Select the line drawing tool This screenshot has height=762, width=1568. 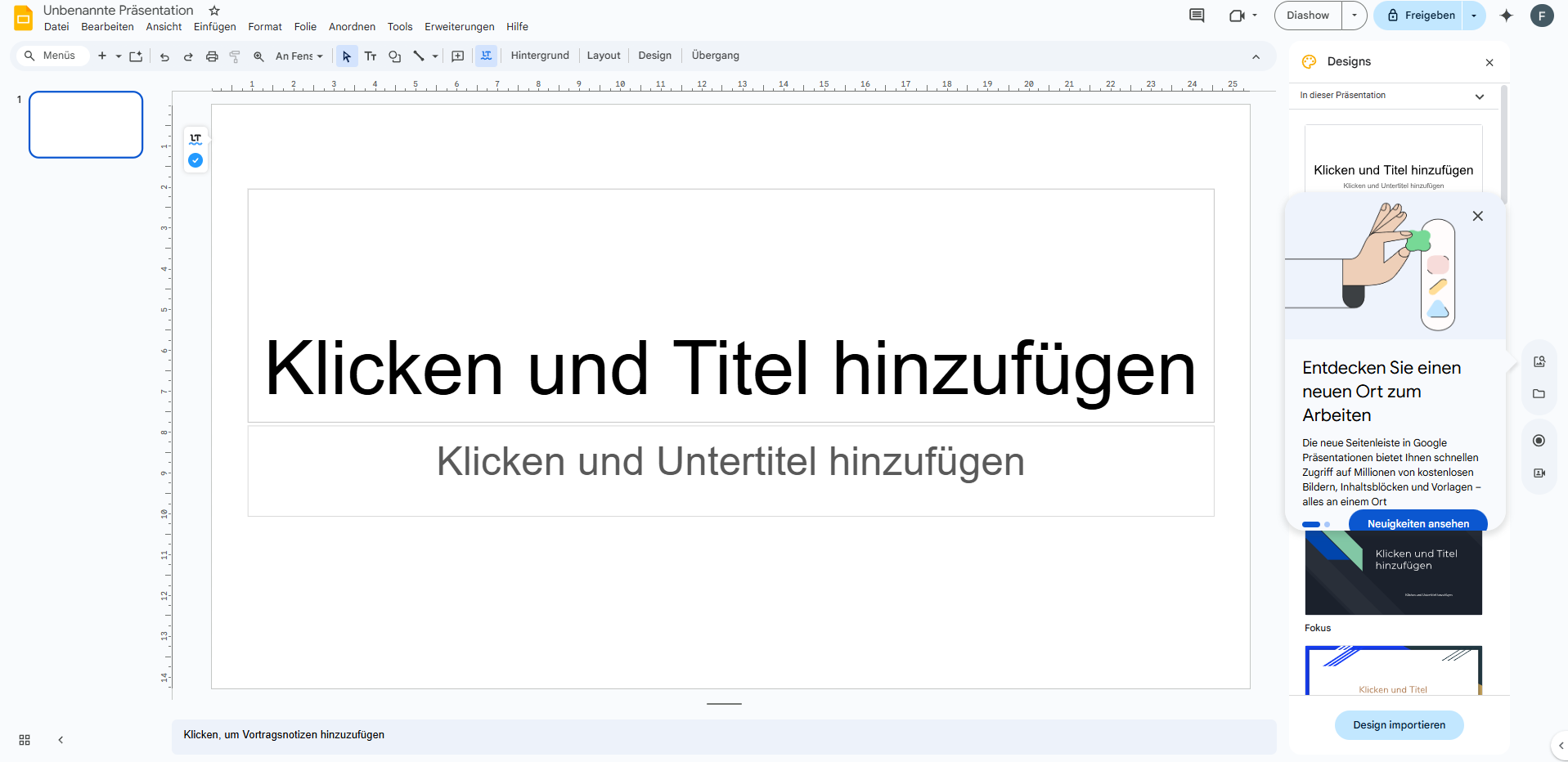click(x=419, y=56)
